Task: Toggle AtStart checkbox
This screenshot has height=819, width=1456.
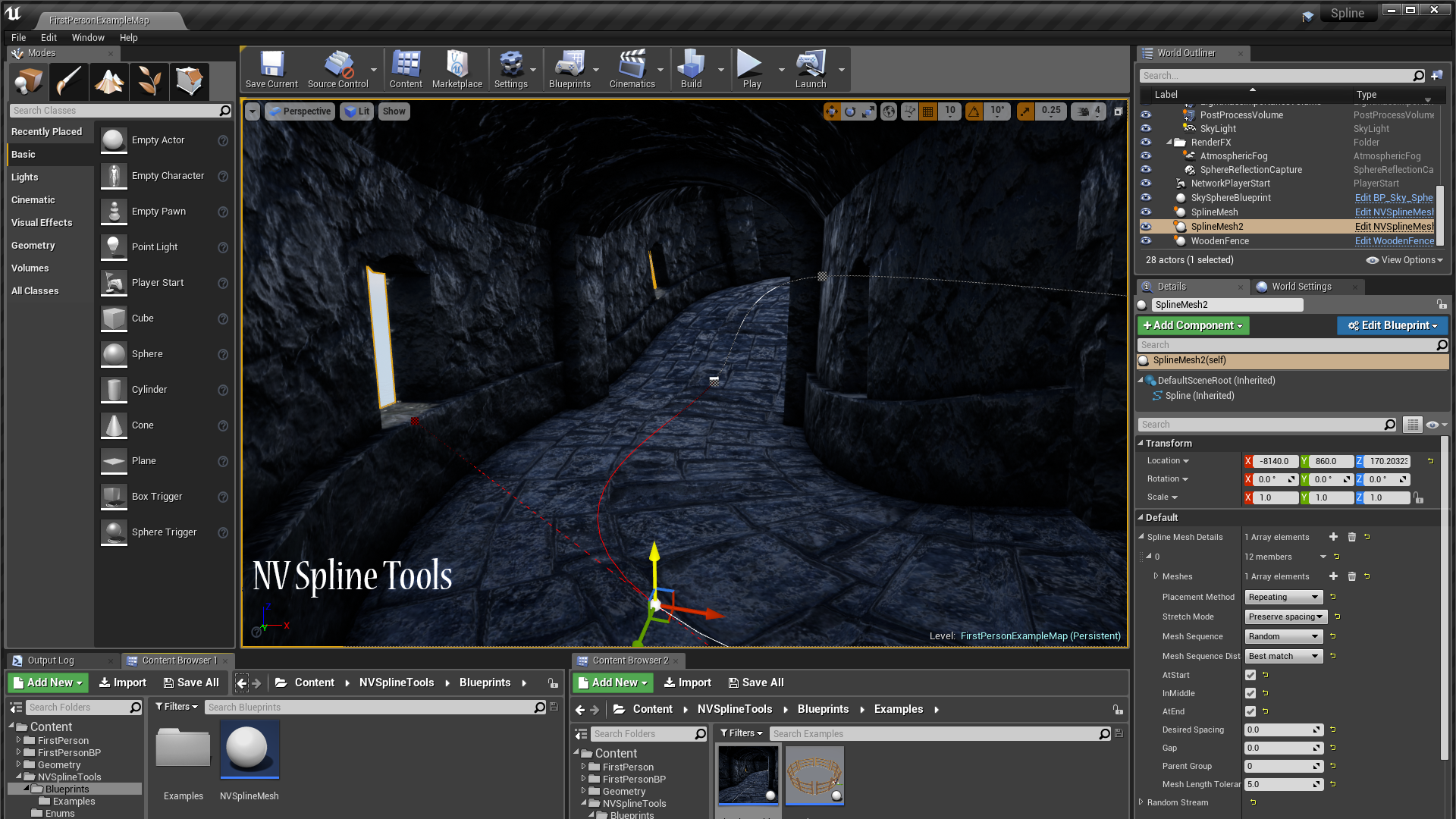Action: click(x=1250, y=675)
